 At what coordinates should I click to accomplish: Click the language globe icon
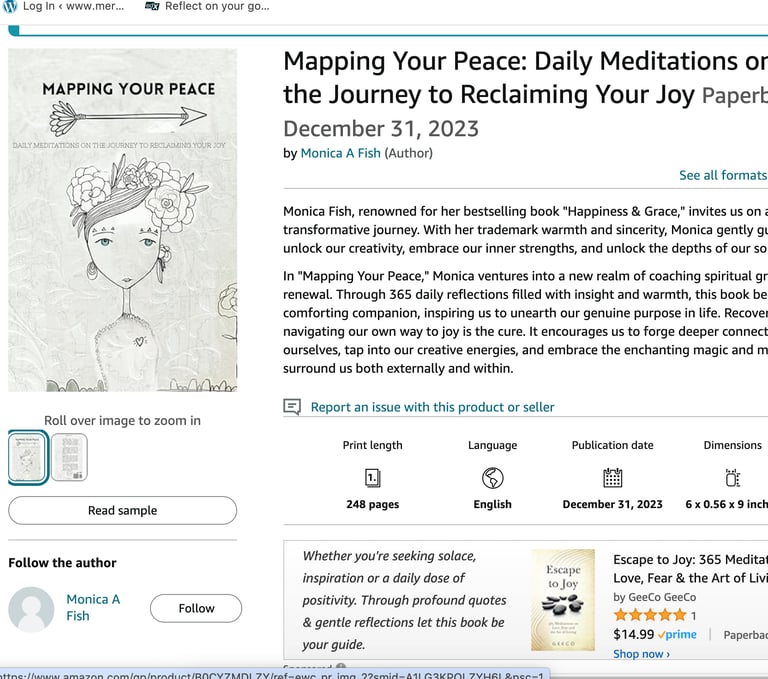pos(492,478)
